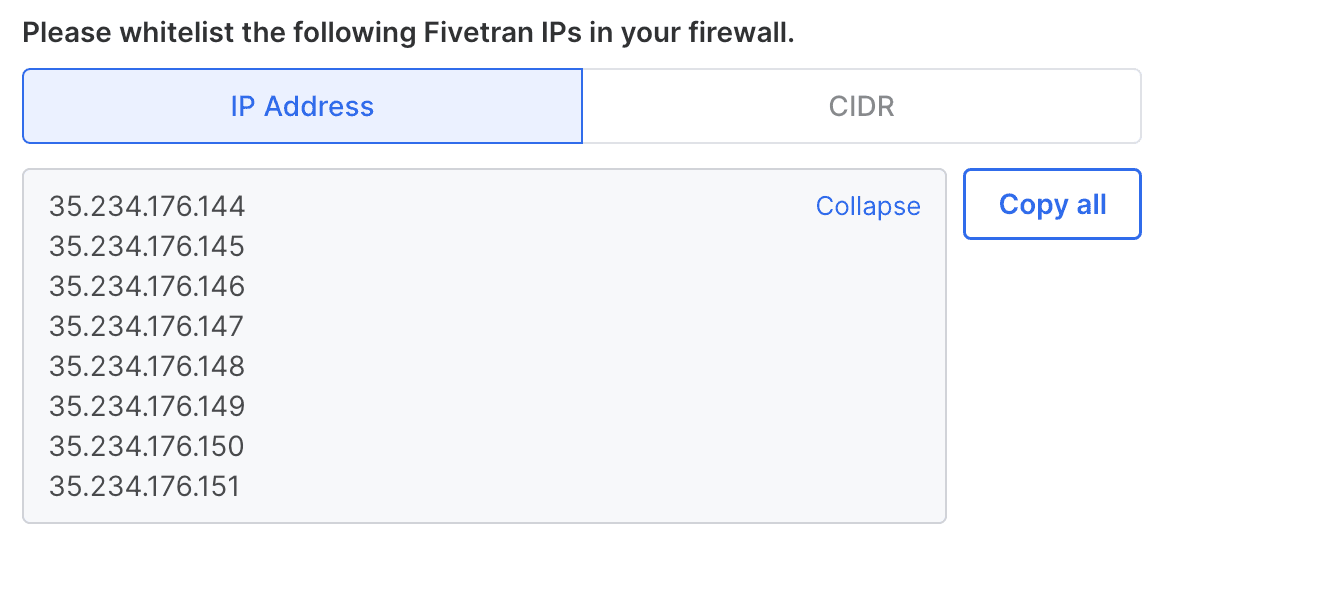This screenshot has height=602, width=1344.
Task: Collapse the IP address list
Action: pos(867,206)
